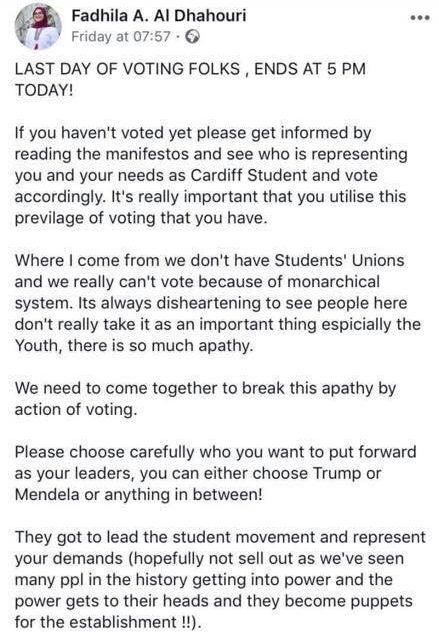Image resolution: width=439 pixels, height=632 pixels.
Task: Click the line beginning 'Please choose carefully'
Action: 216,452
